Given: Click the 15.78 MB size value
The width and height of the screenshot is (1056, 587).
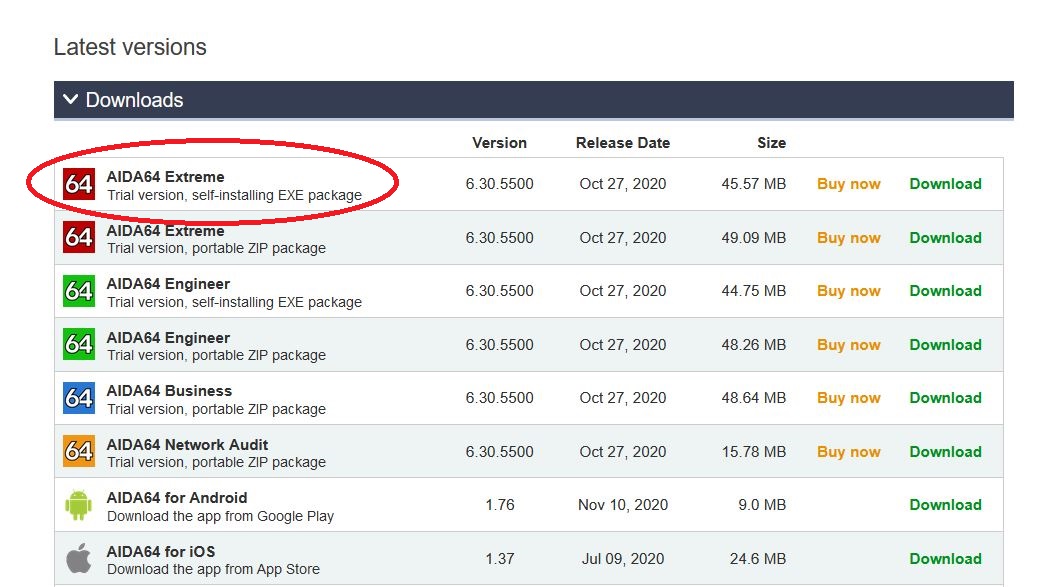Looking at the screenshot, I should (x=754, y=452).
